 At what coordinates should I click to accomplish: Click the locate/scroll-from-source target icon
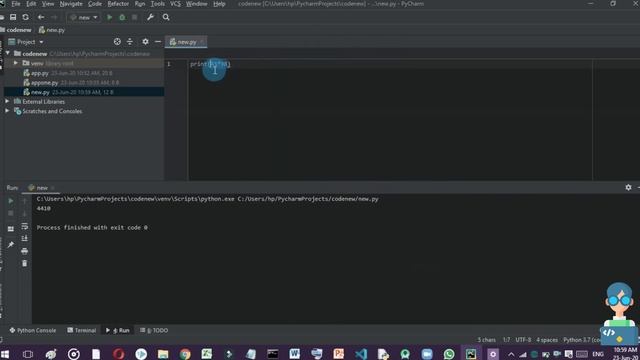click(x=117, y=42)
